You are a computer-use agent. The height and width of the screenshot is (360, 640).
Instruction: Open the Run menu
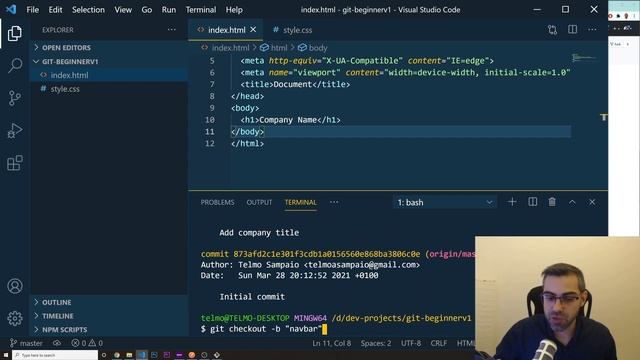(169, 9)
